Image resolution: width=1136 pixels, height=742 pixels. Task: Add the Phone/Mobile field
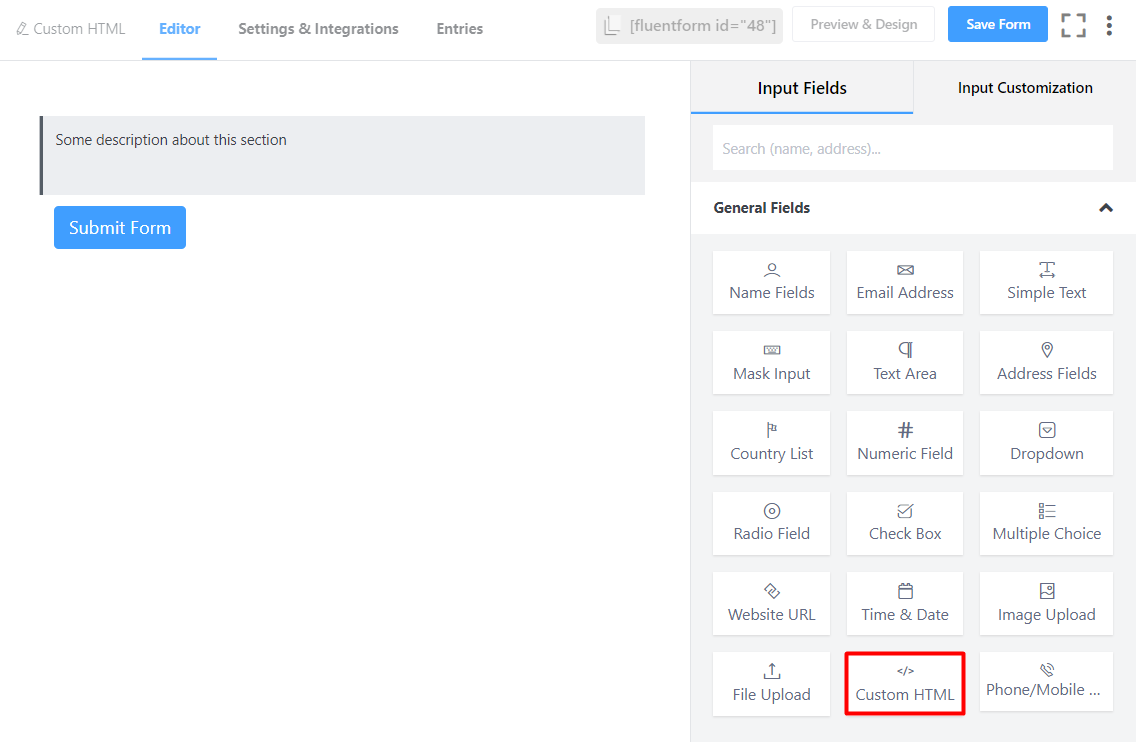pyautogui.click(x=1046, y=682)
